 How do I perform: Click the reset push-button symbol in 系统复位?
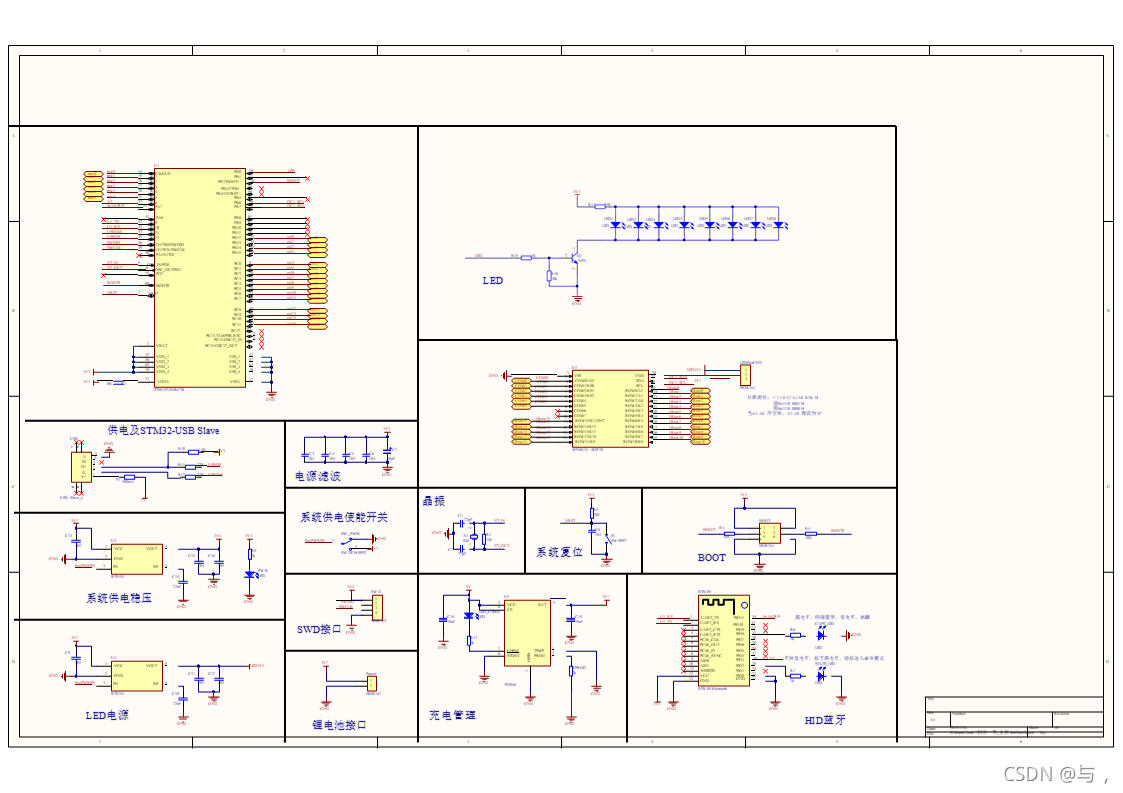pyautogui.click(x=609, y=540)
